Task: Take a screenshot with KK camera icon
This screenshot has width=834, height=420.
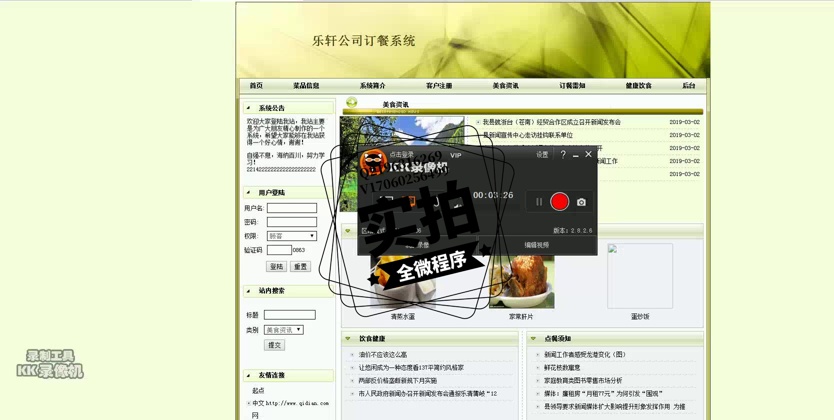Action: click(x=581, y=202)
